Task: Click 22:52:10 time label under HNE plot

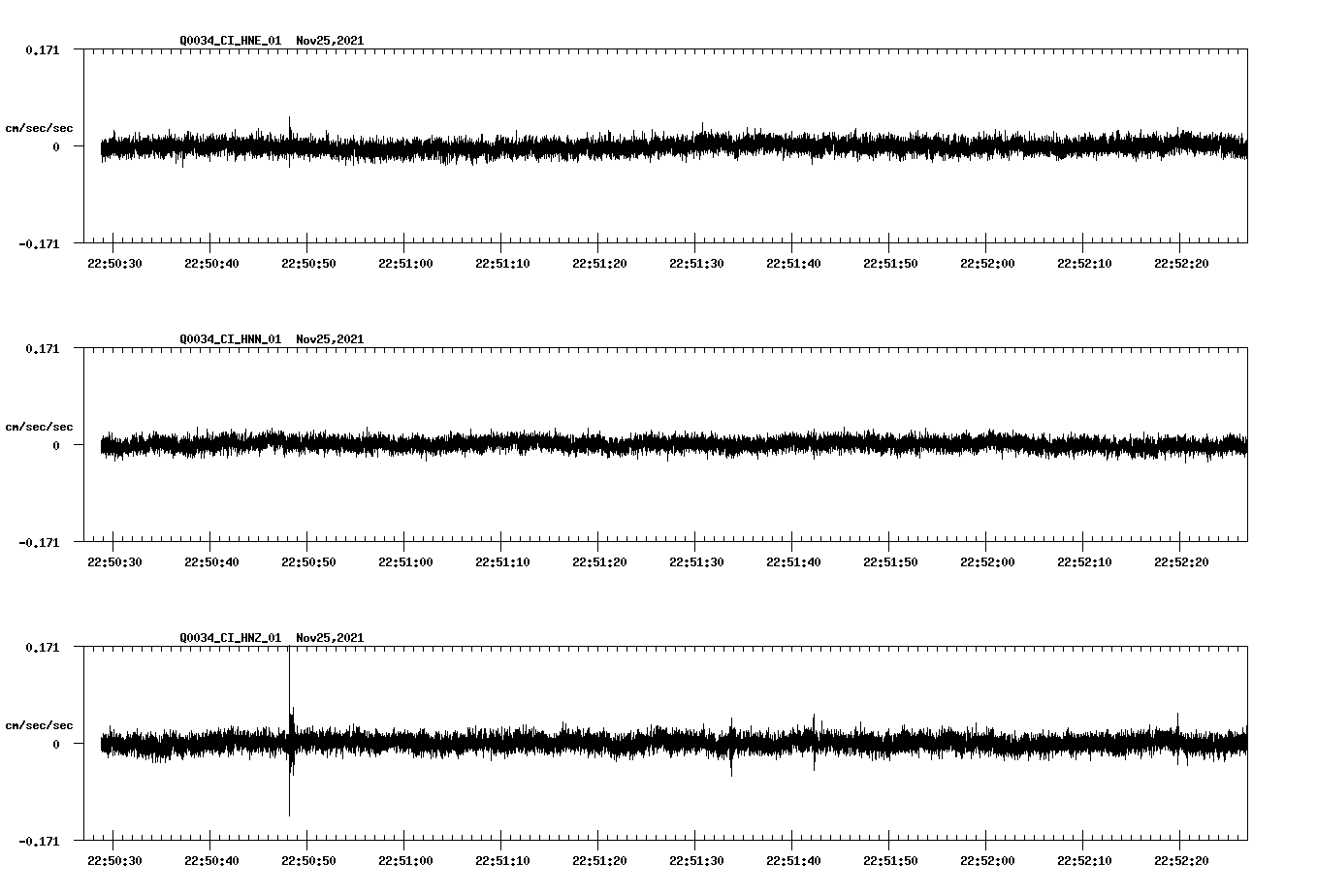Action: click(1084, 263)
